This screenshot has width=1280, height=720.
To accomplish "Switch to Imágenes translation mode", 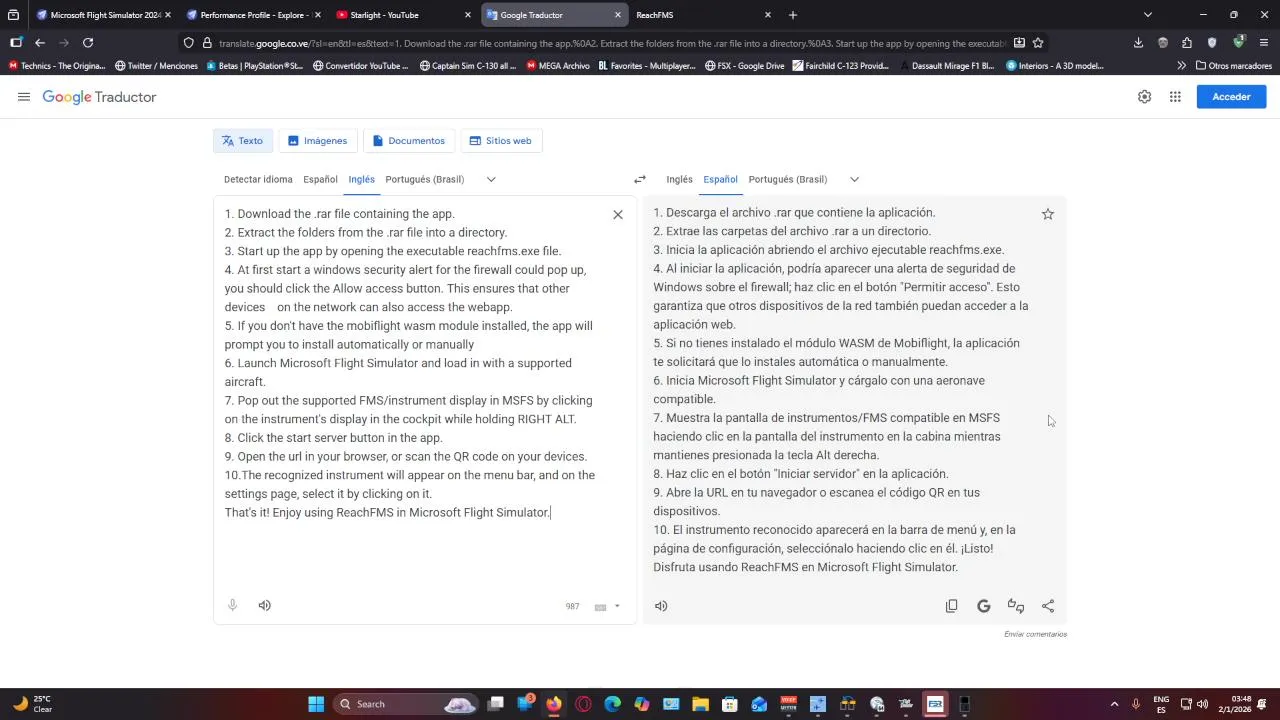I will 317,141.
